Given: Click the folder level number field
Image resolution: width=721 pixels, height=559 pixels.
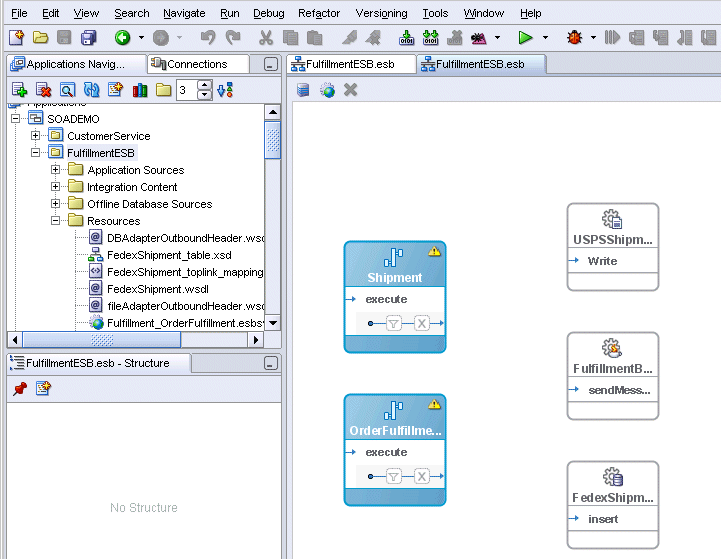Looking at the screenshot, I should click(187, 90).
